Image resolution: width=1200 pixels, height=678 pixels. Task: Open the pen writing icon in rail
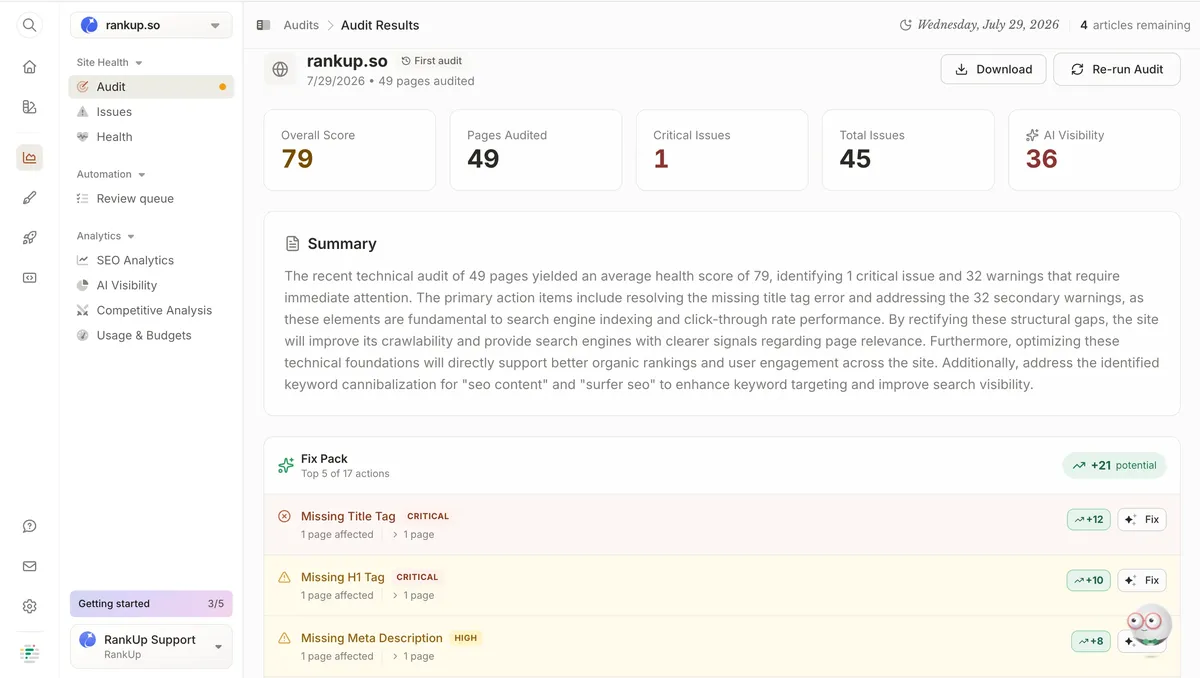pos(29,198)
